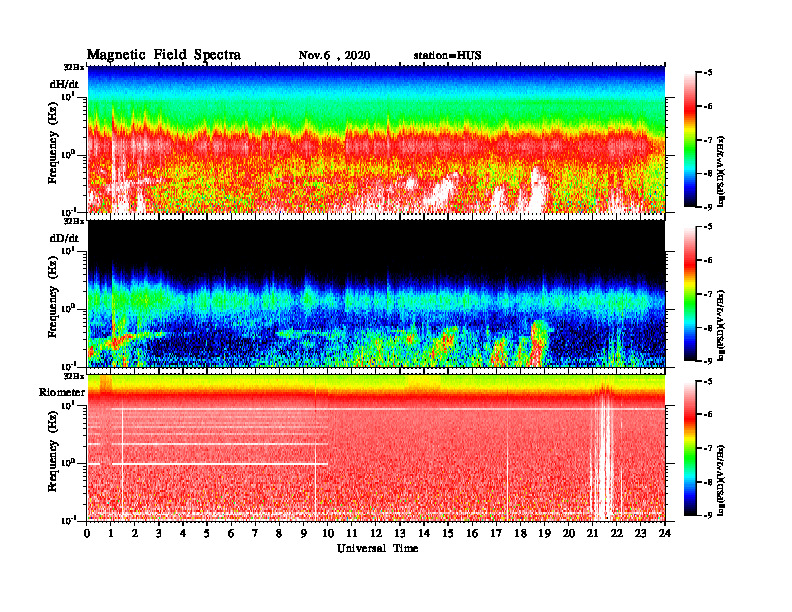Click hour "16" on the Universal Time axis

click(x=472, y=534)
